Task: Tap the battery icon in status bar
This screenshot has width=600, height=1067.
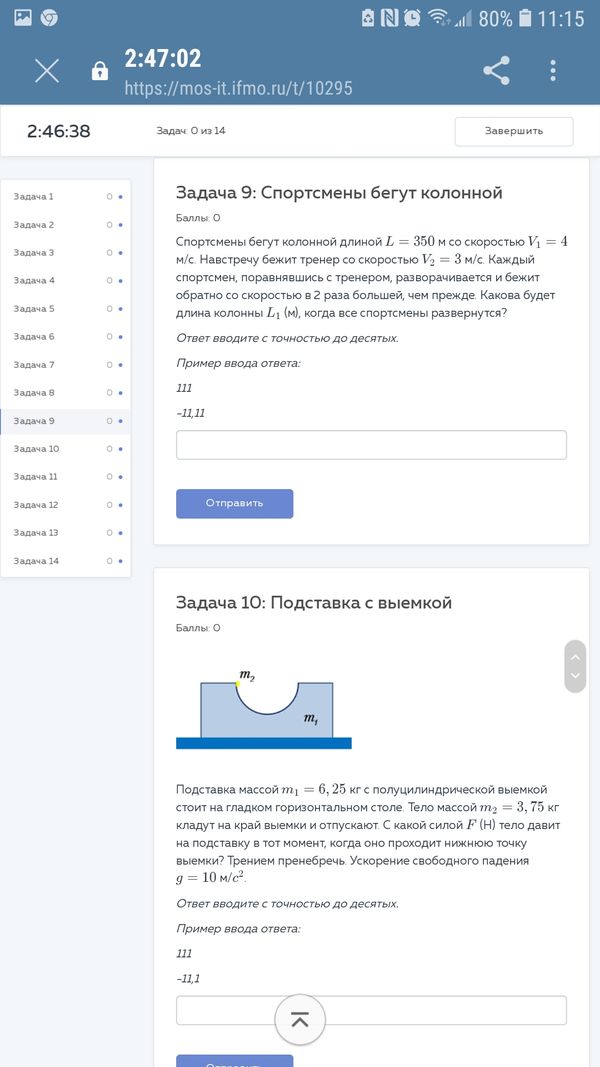Action: pos(526,18)
